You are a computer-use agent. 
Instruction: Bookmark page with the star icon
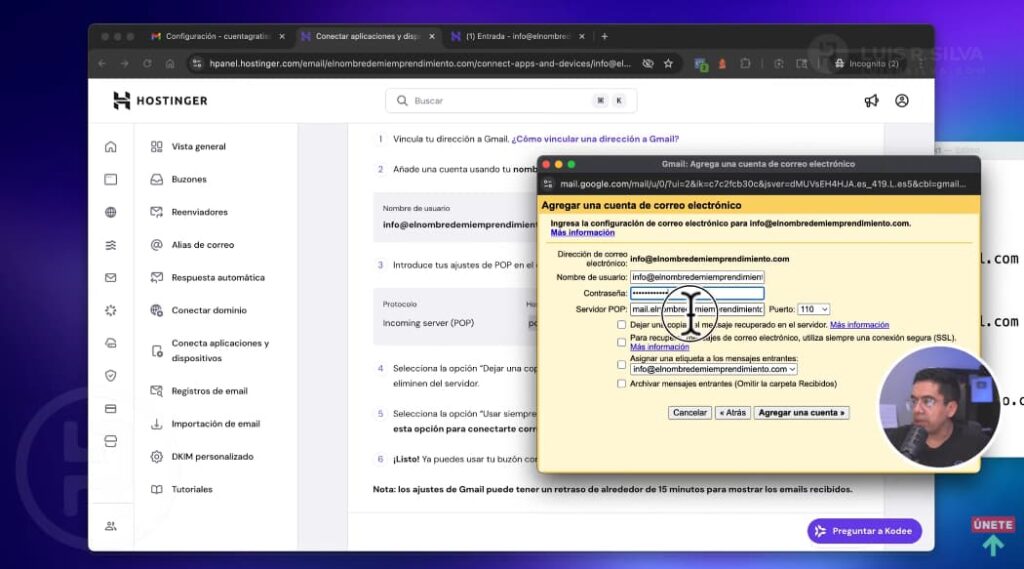tap(668, 63)
